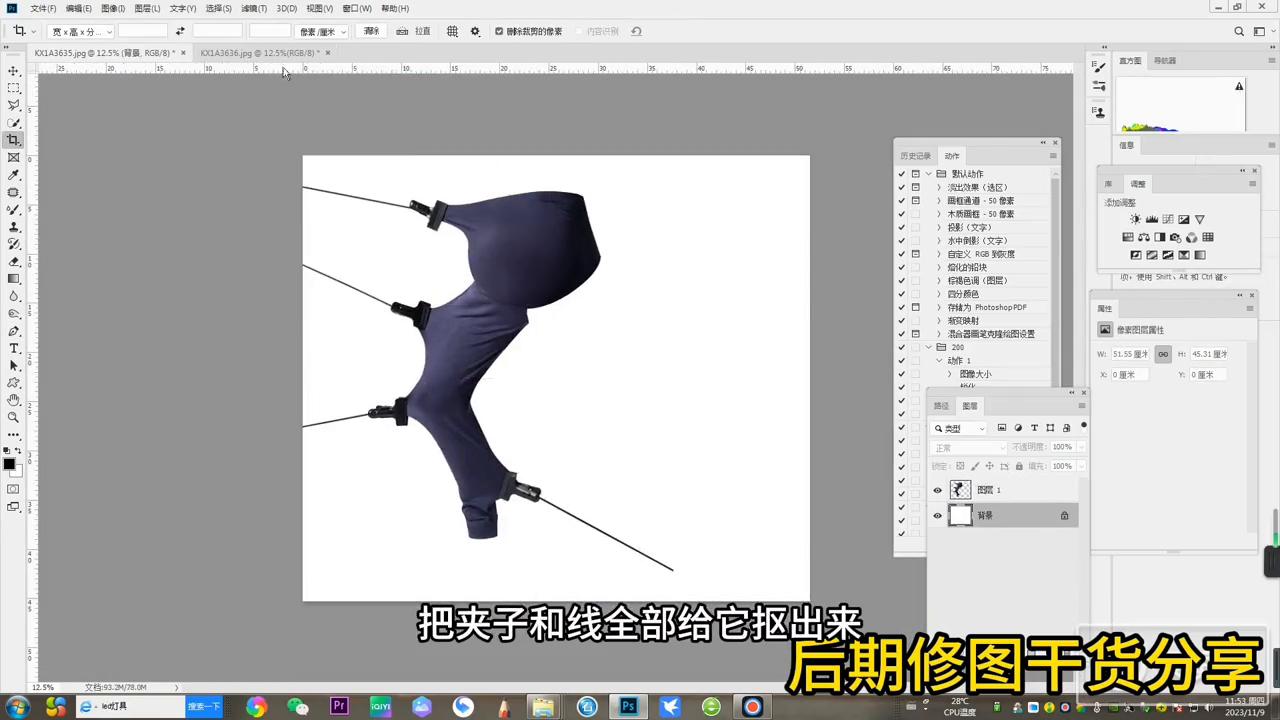Switch to the 路径 tab
The width and height of the screenshot is (1280, 720).
(941, 405)
